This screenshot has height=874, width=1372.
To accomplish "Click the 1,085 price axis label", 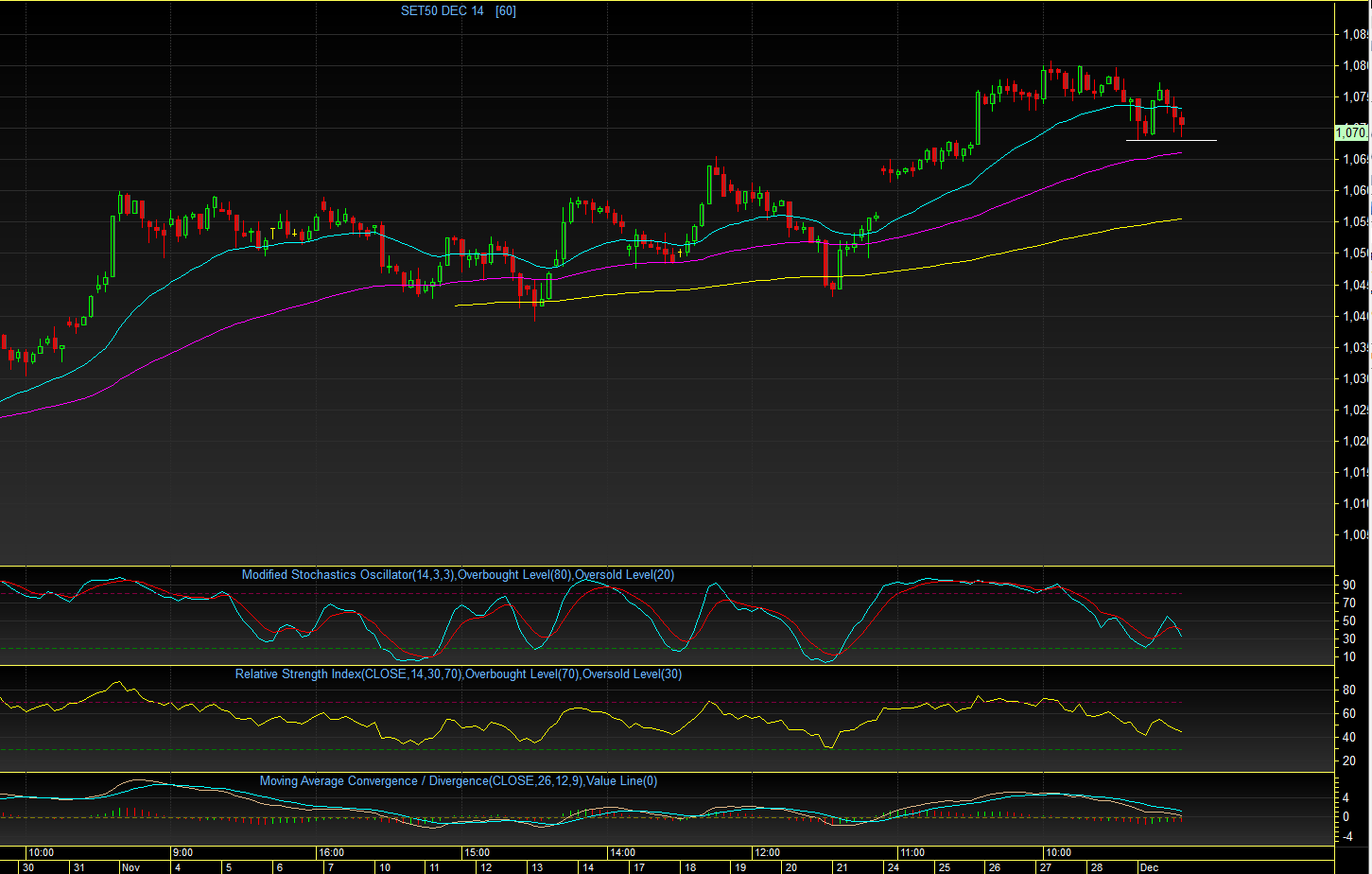I will tap(1355, 35).
